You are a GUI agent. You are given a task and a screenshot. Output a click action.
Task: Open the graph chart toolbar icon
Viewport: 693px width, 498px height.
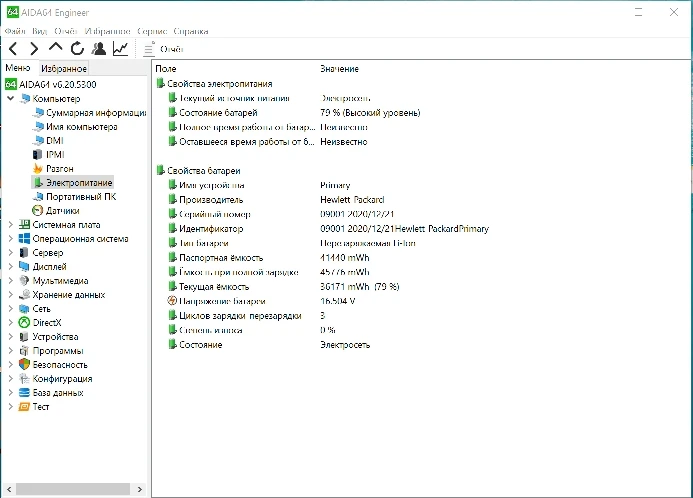(x=120, y=49)
